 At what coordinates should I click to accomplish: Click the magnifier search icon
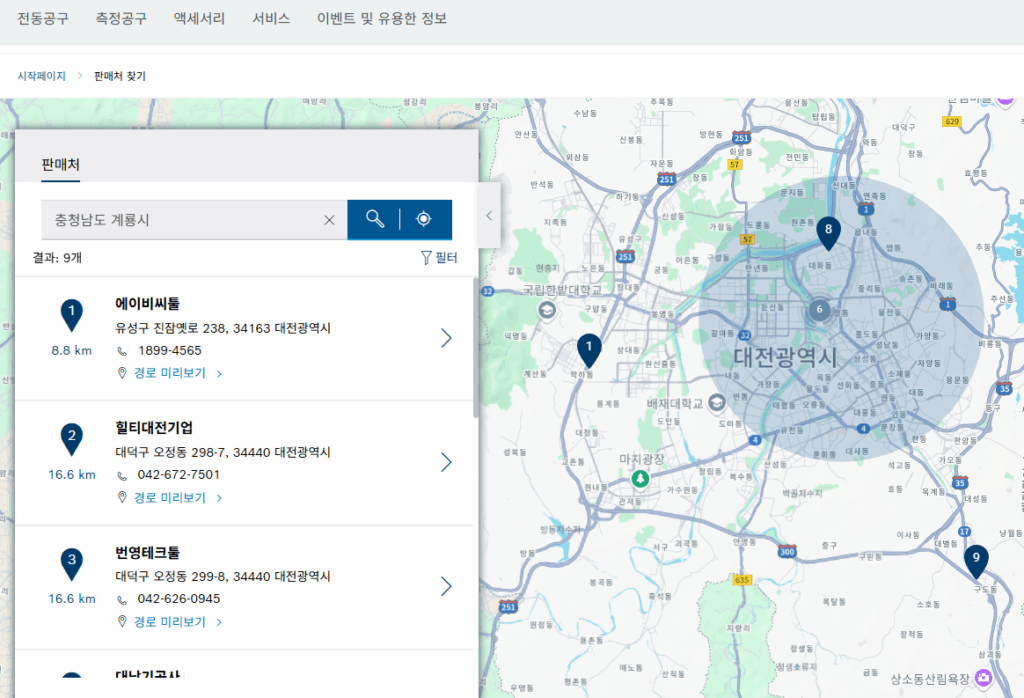[374, 219]
